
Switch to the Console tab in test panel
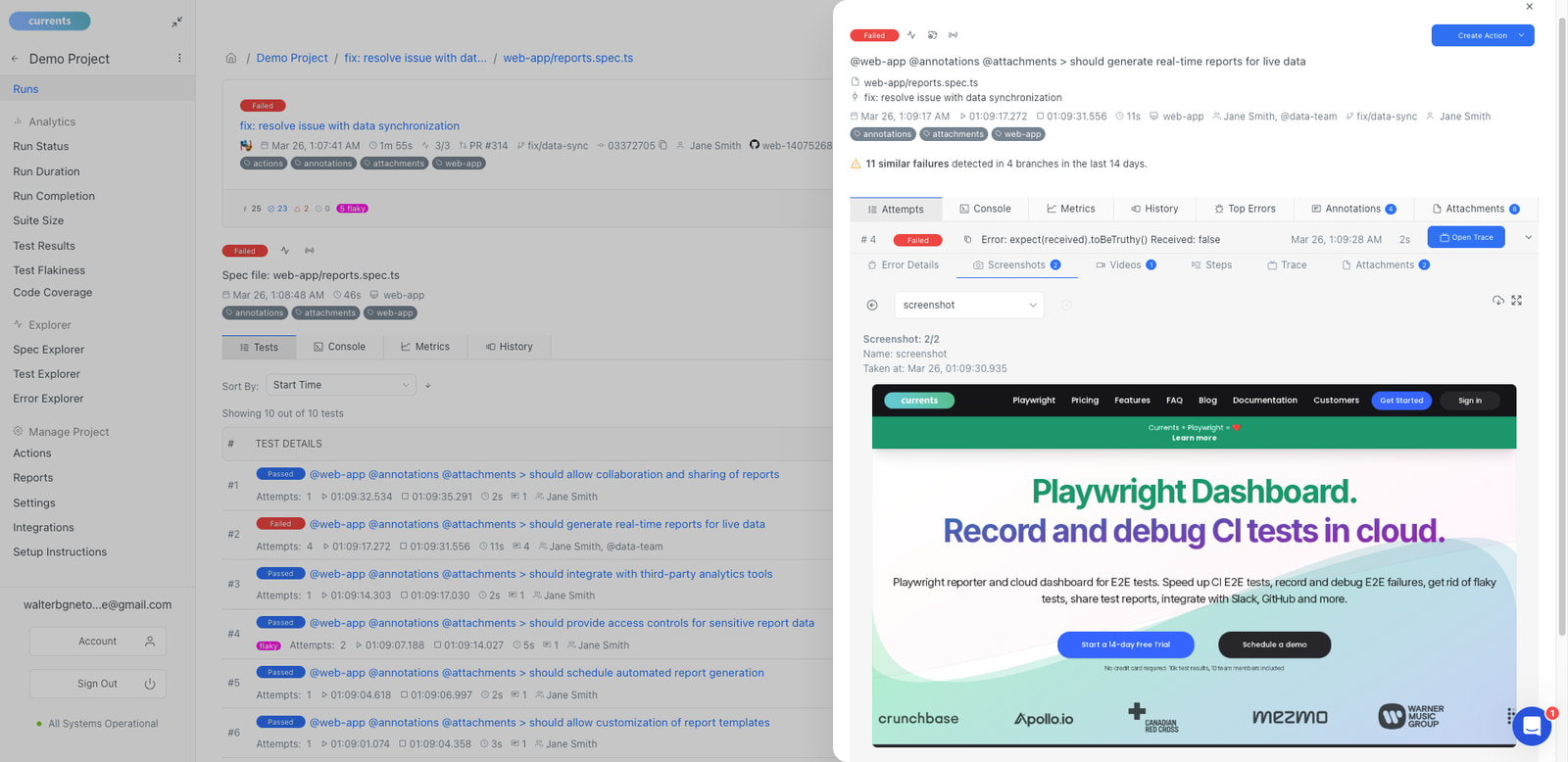[x=985, y=209]
